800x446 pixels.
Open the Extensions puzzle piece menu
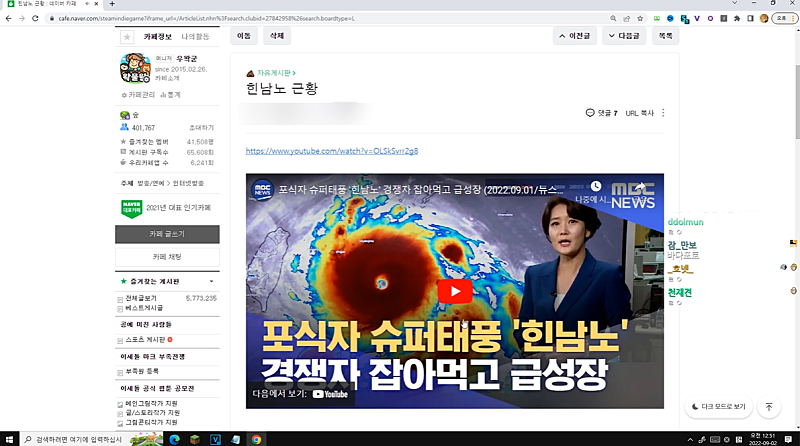[737, 18]
